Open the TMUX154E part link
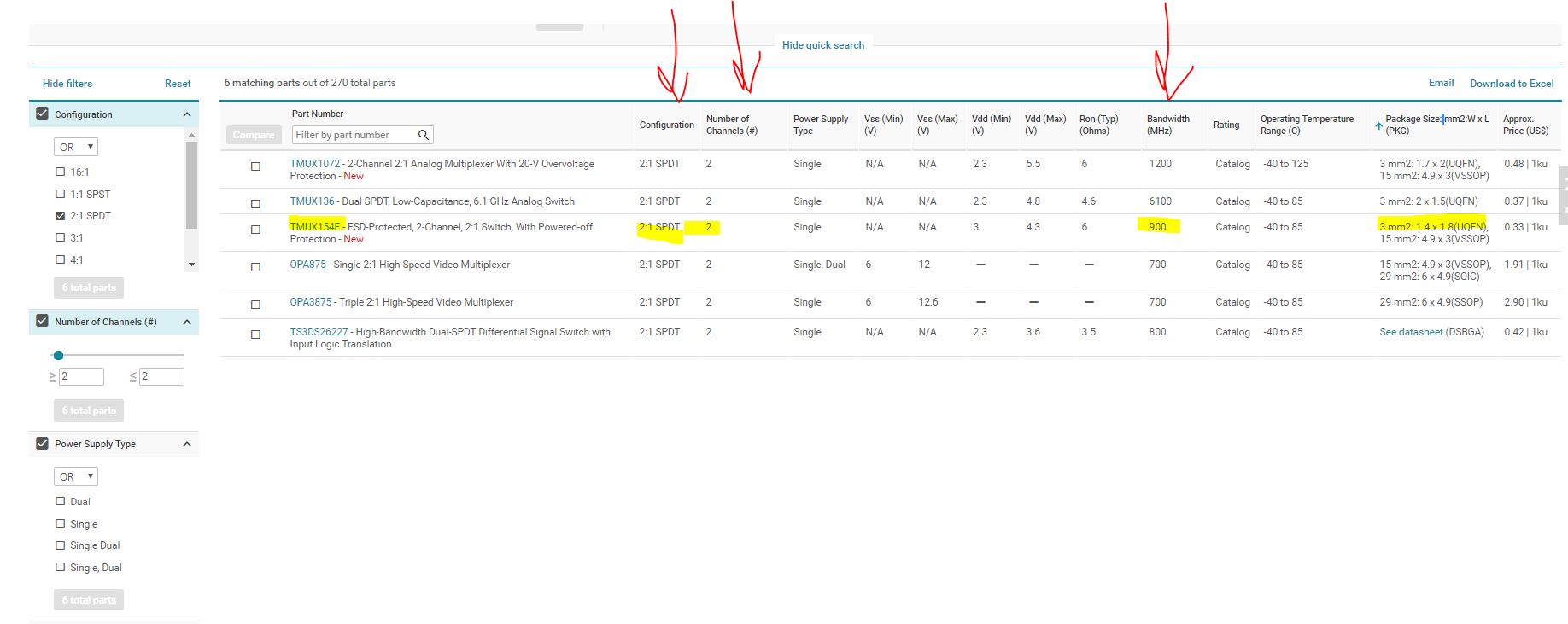The image size is (1568, 624). (x=314, y=227)
